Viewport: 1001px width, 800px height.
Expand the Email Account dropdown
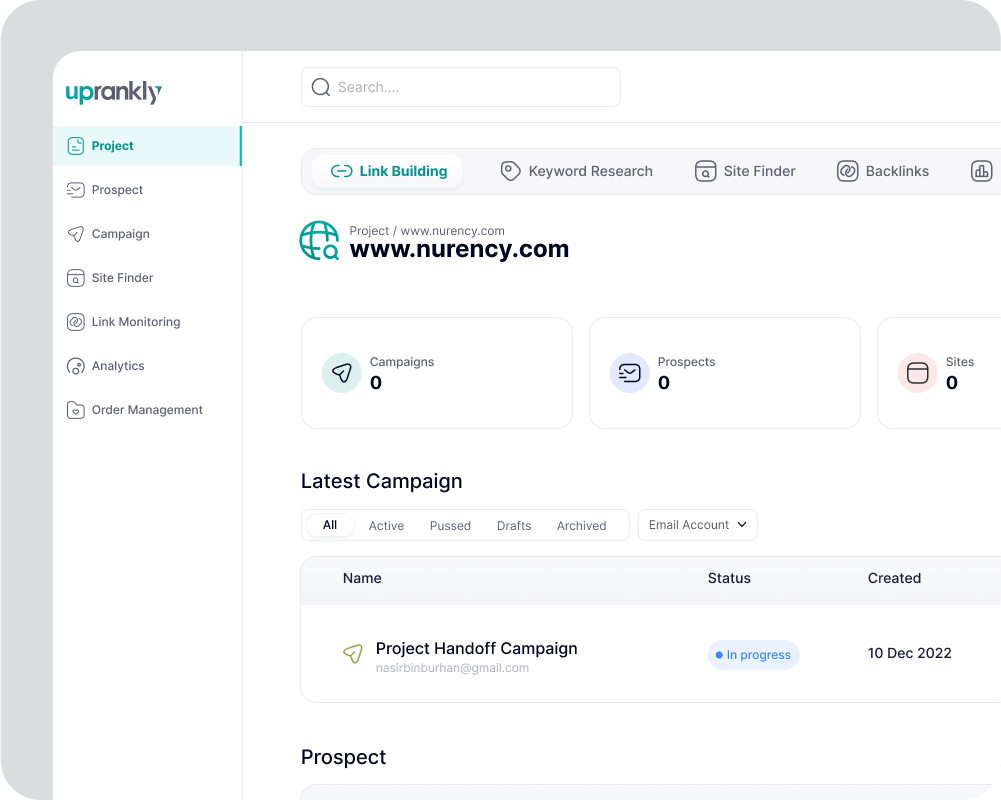pyautogui.click(x=697, y=525)
